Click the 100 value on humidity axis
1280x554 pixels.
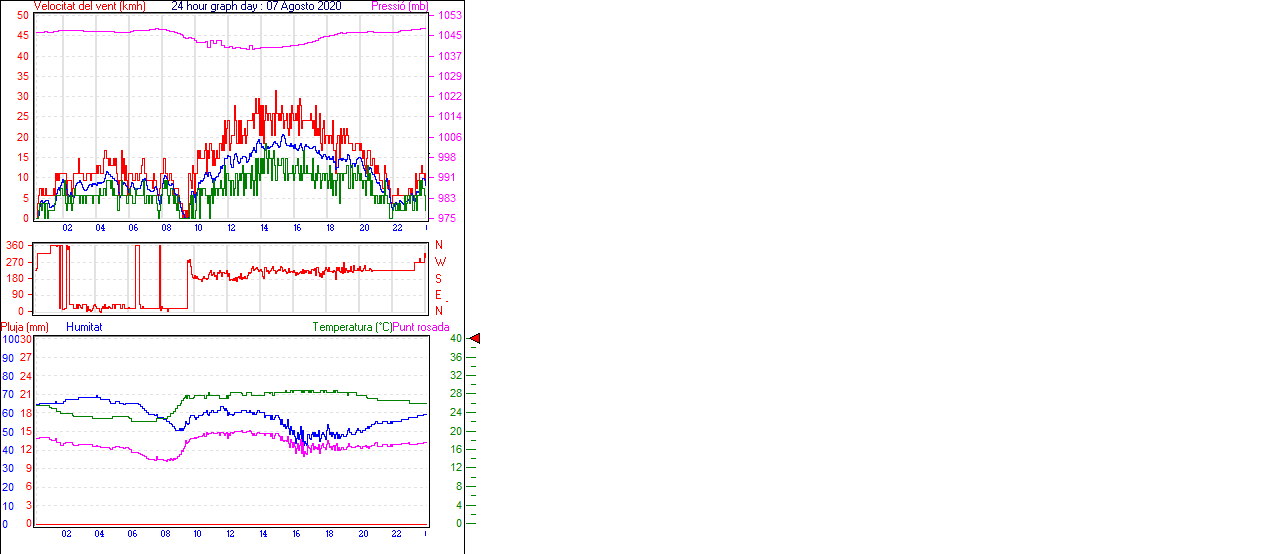click(9, 340)
